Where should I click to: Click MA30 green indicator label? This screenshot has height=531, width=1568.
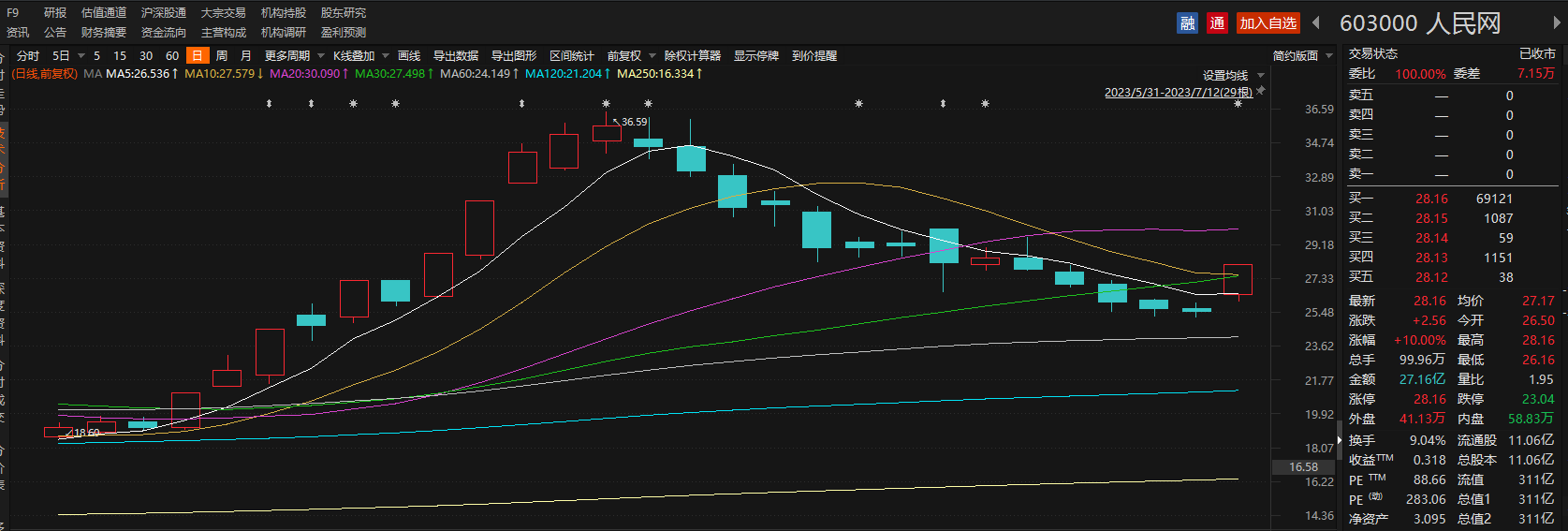[x=394, y=73]
